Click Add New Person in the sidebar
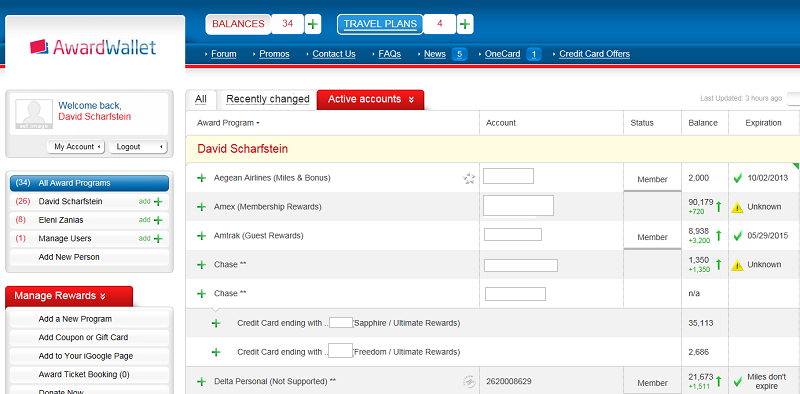 (x=69, y=257)
